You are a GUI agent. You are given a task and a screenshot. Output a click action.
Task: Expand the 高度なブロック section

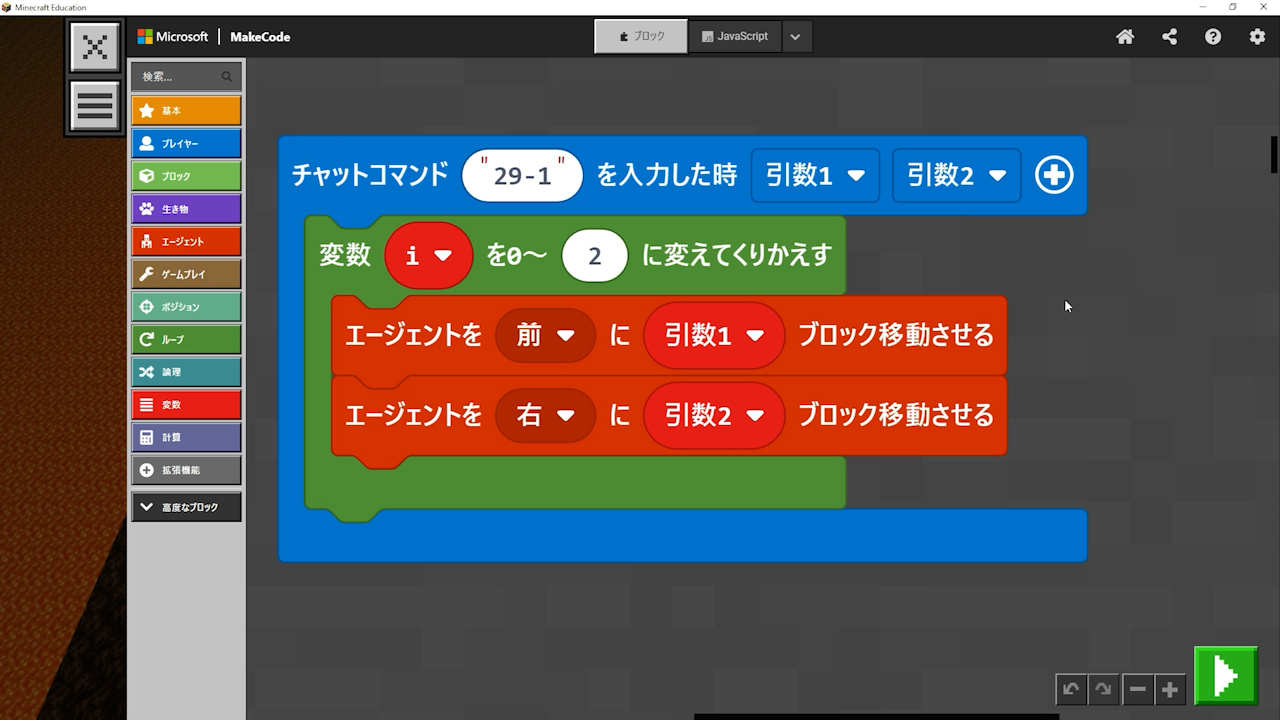pos(186,507)
